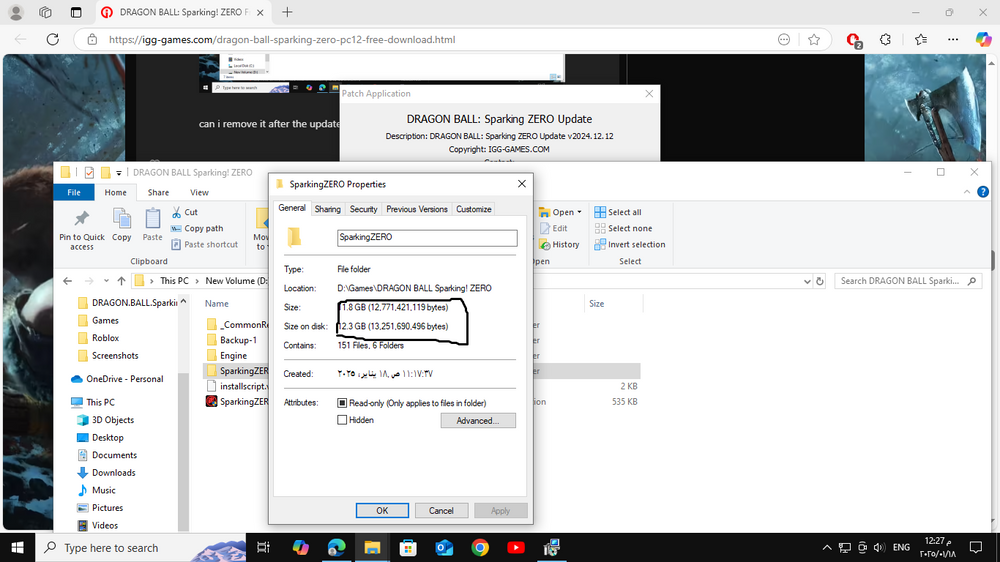1000x562 pixels.
Task: Click Cancel in Properties dialog
Action: click(441, 510)
